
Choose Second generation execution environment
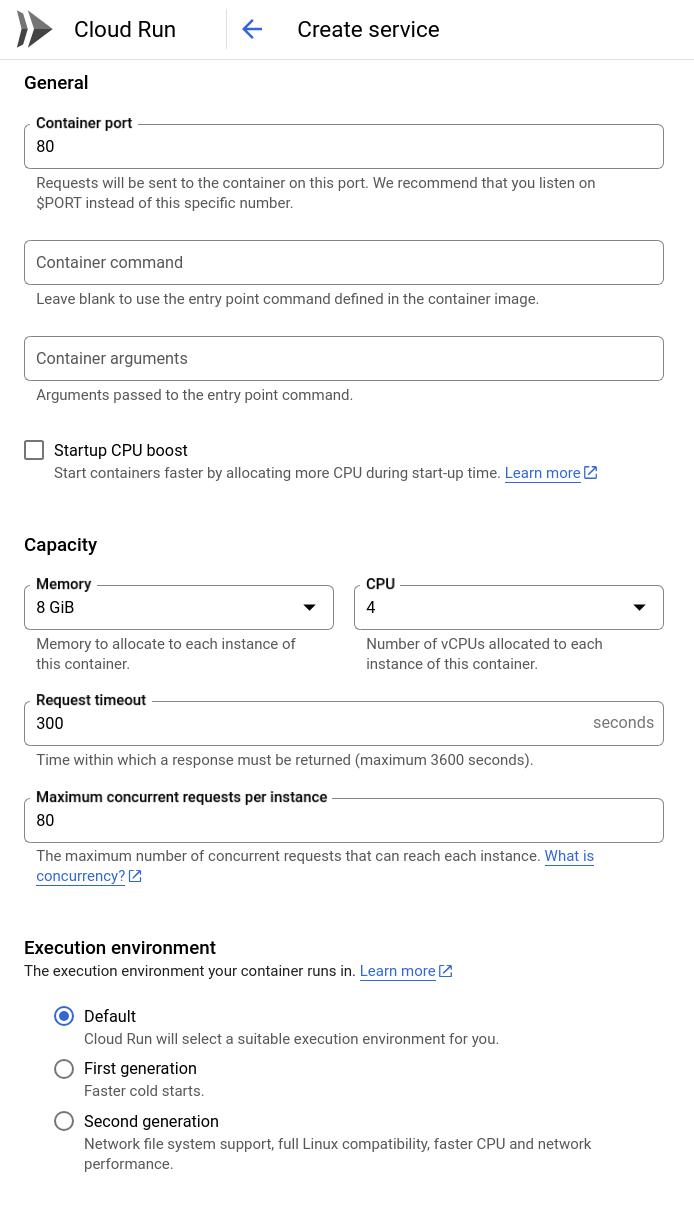click(64, 1121)
